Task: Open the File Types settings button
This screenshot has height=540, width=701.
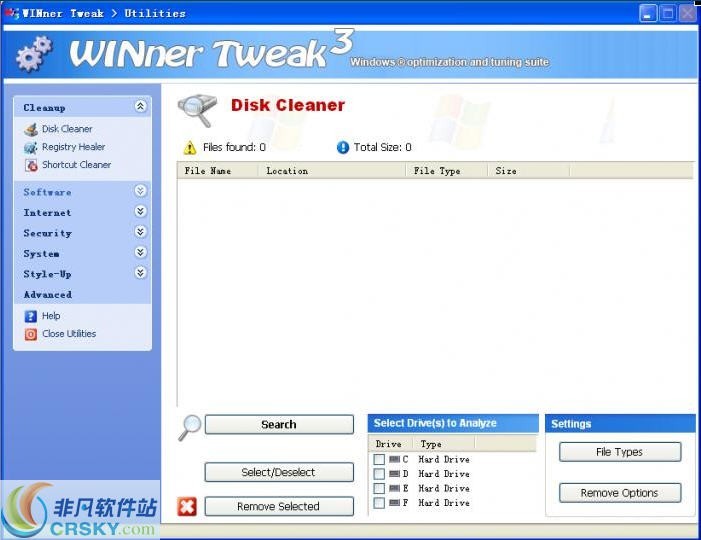Action: 620,452
